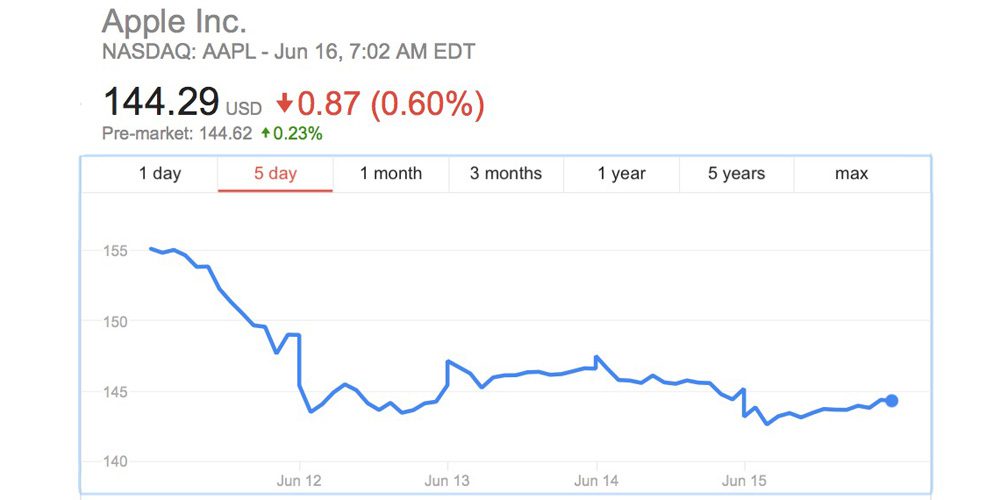Select the max range tab
Viewport: 1000px width, 500px height.
[x=851, y=174]
